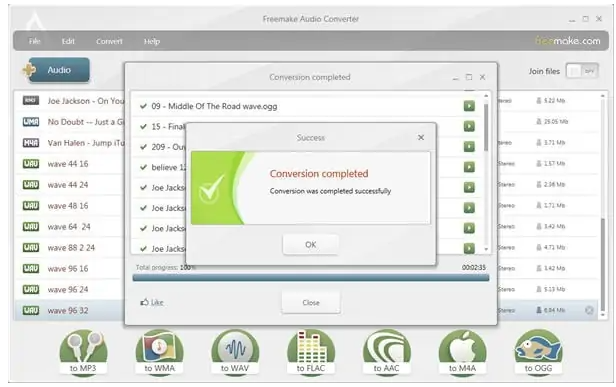
Task: Click the thumbs-up Like icon
Action: [x=145, y=302]
